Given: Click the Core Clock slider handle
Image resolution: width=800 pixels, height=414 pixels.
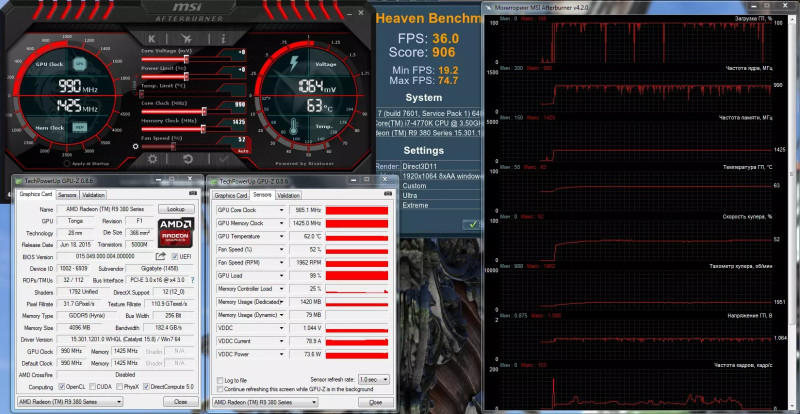Looking at the screenshot, I should (204, 112).
